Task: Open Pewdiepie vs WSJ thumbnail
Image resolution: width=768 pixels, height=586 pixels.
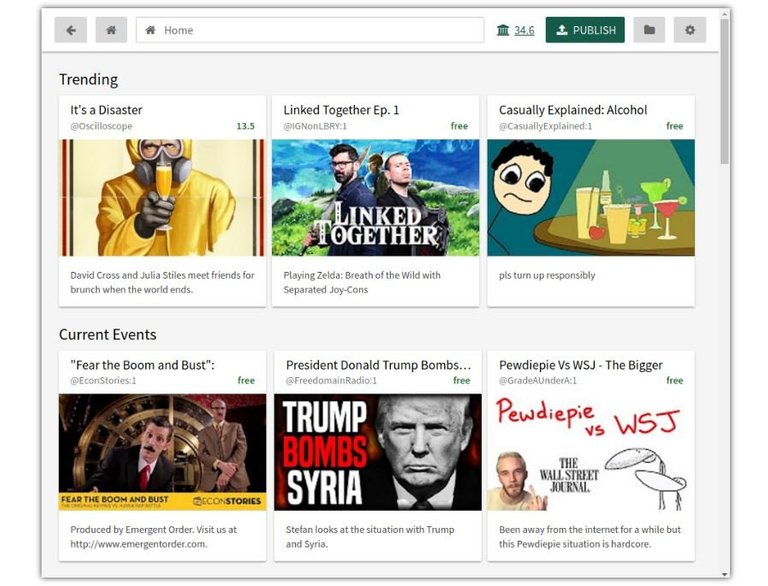Action: (x=591, y=452)
